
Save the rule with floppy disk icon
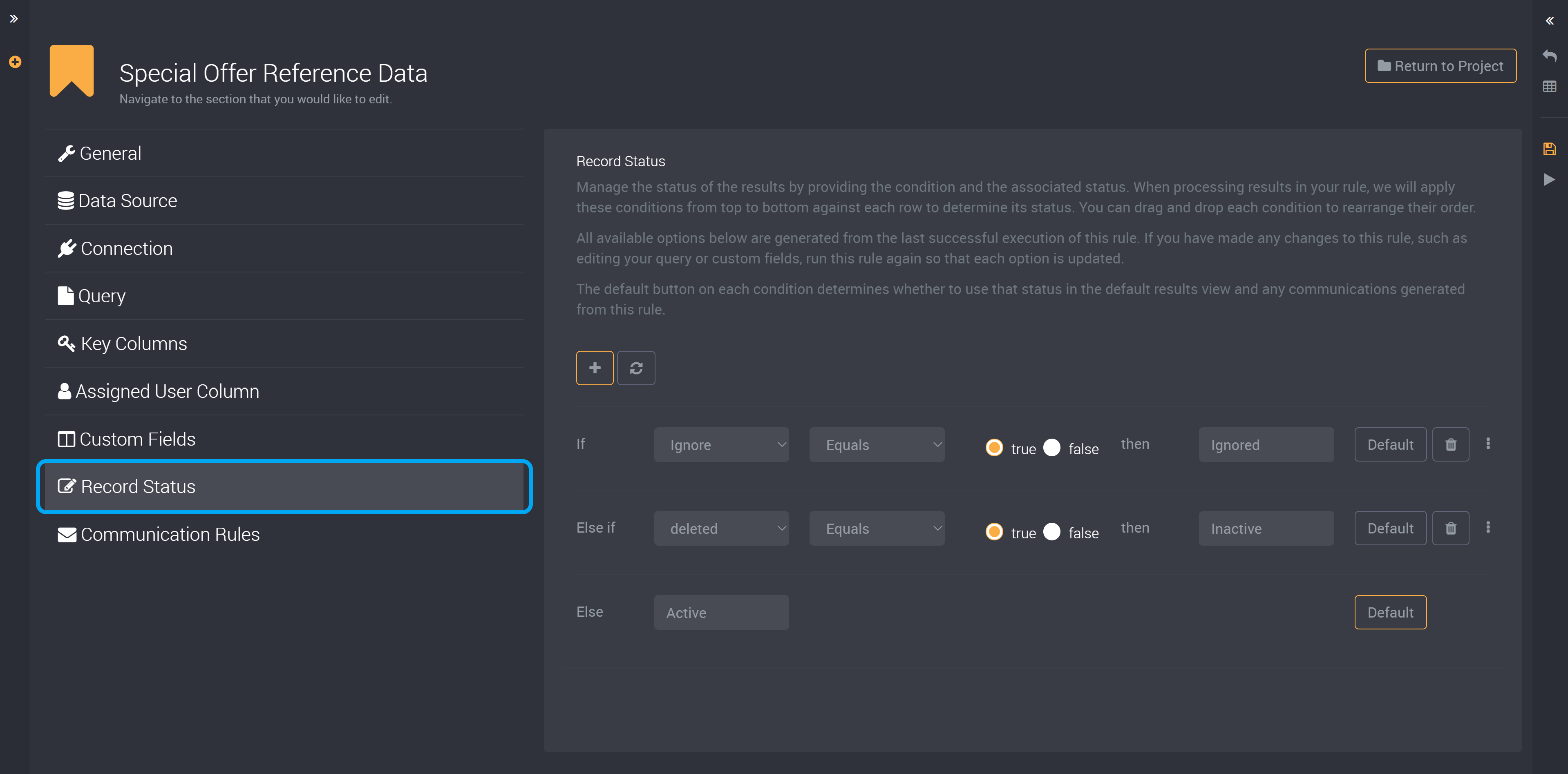click(x=1550, y=149)
